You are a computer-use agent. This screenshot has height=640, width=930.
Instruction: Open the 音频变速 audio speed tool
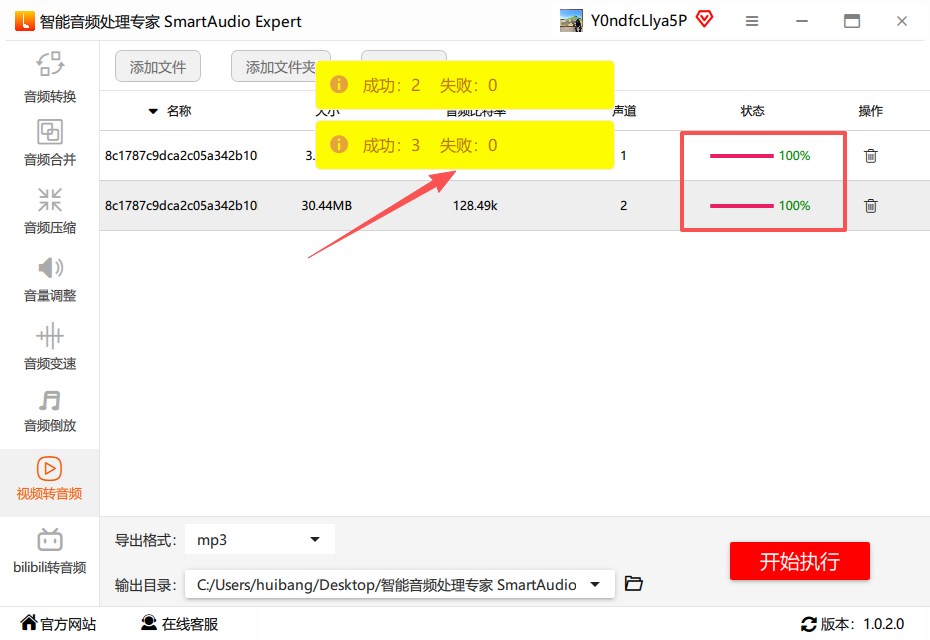coord(50,346)
